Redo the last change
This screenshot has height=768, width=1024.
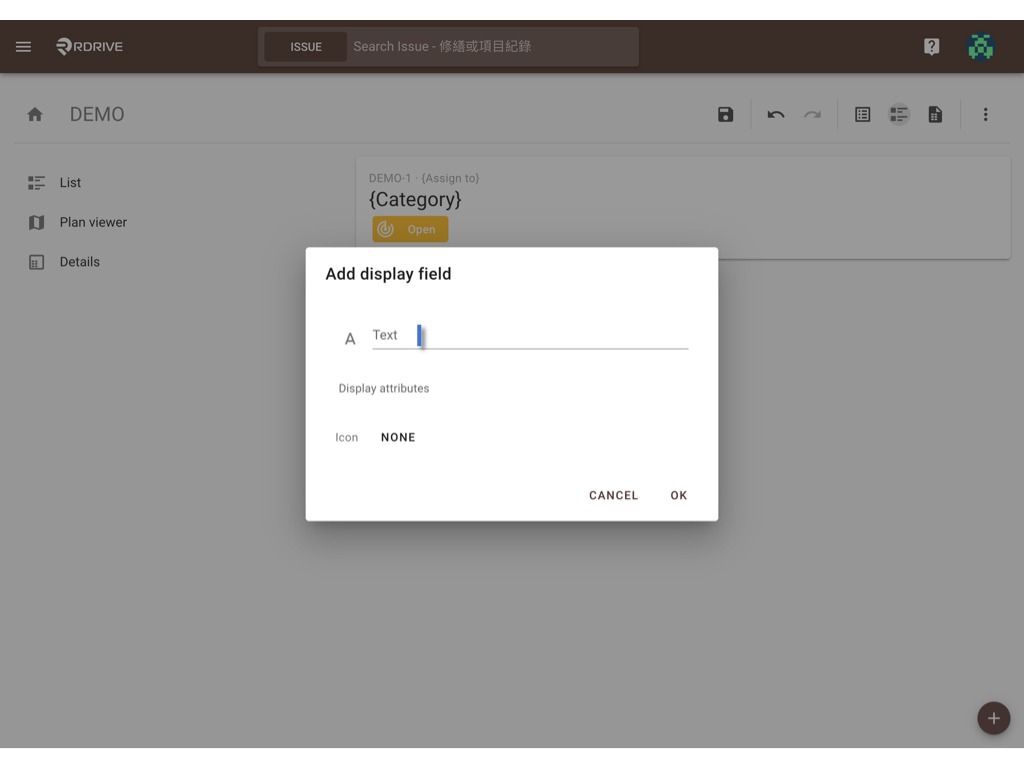click(x=812, y=115)
